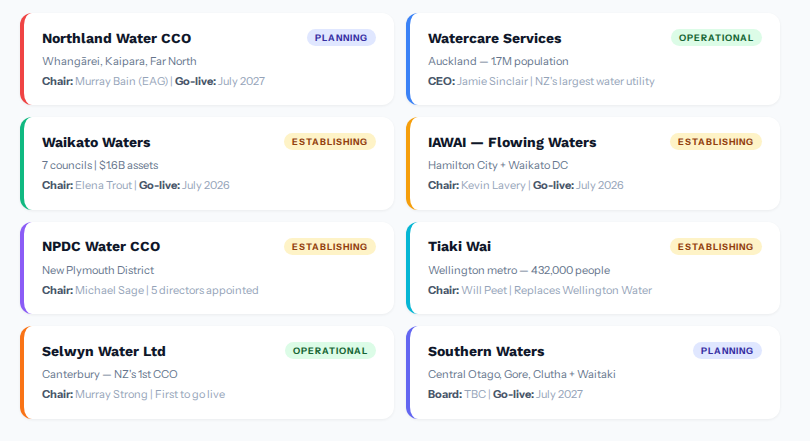Click the ESTABLISHING badge on NPDC Water CCO

pos(330,246)
